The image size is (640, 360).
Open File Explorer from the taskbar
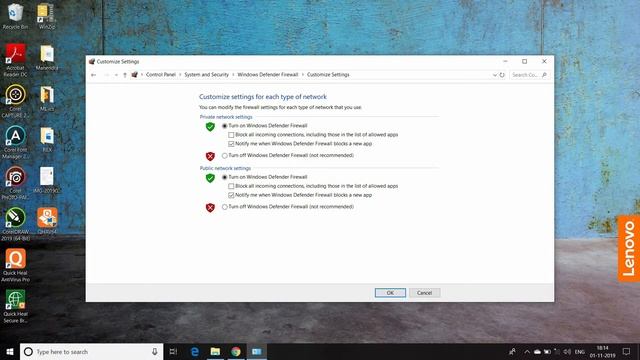[215, 351]
